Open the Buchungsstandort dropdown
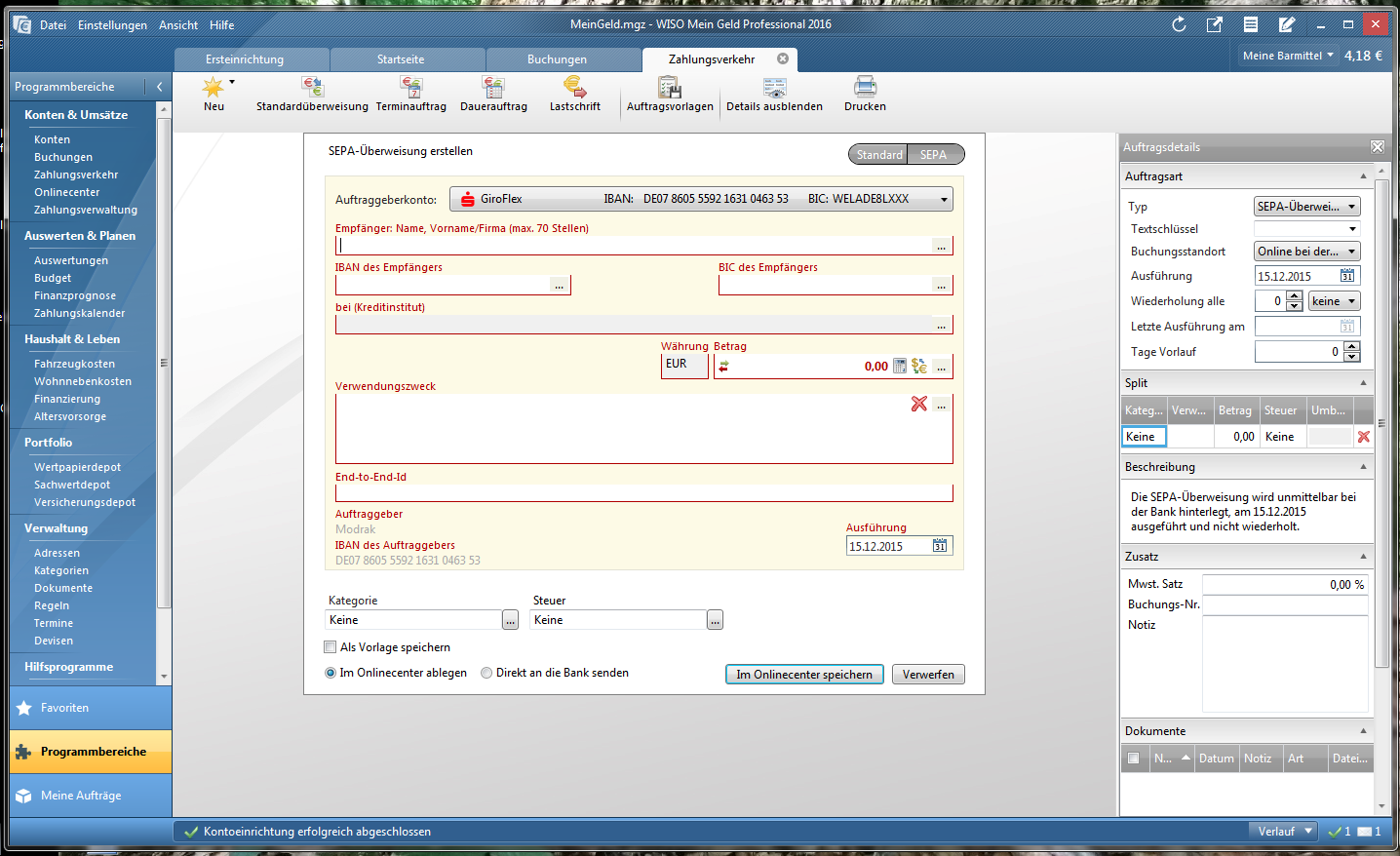The height and width of the screenshot is (856, 1400). [1306, 252]
